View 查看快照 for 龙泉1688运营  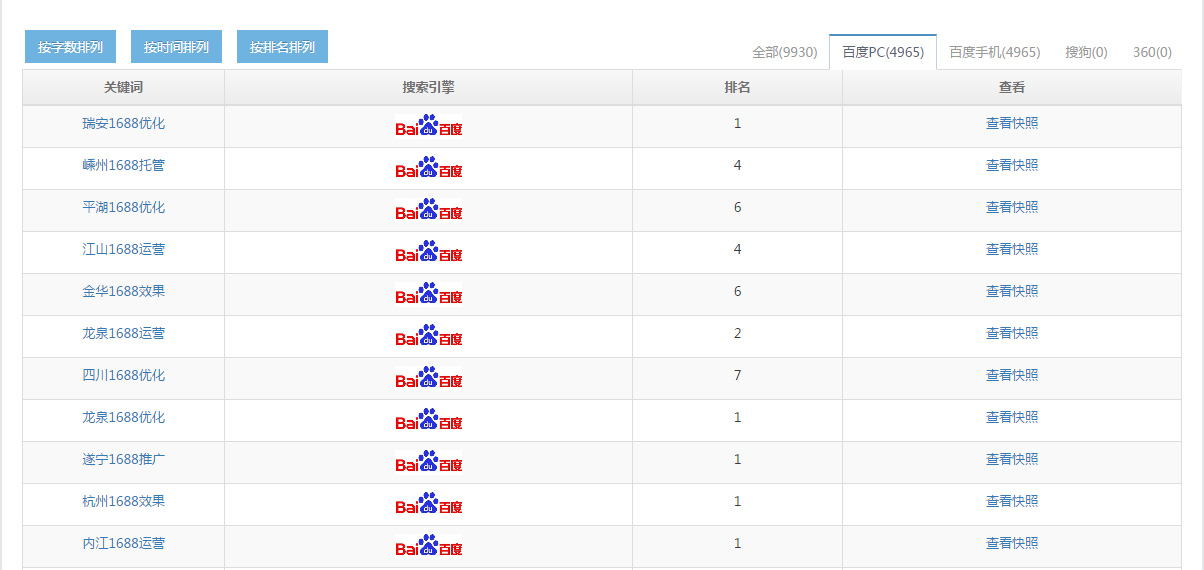pos(1012,334)
